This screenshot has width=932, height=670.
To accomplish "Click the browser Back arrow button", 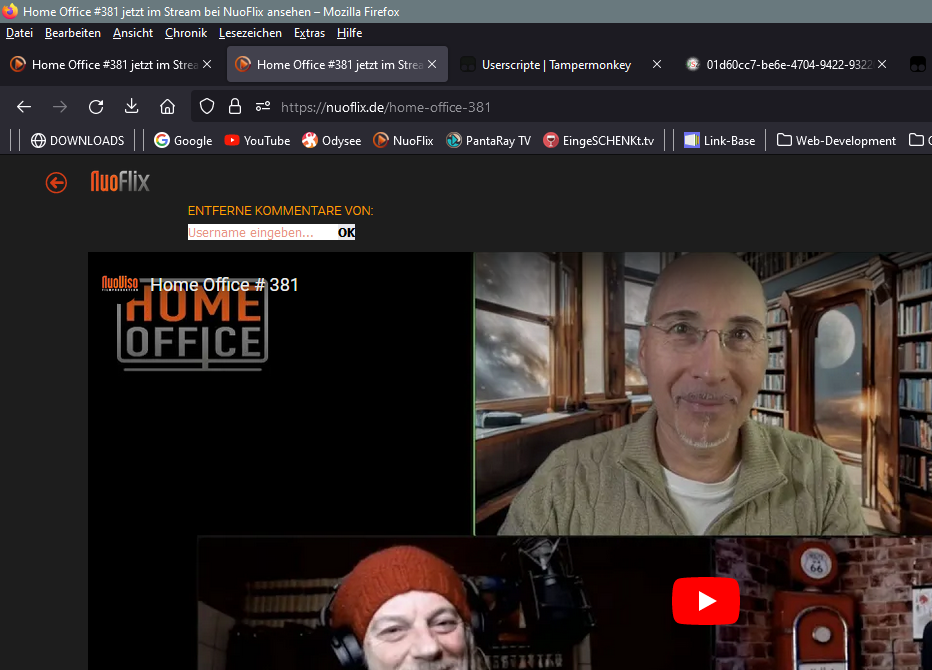I will [x=24, y=107].
